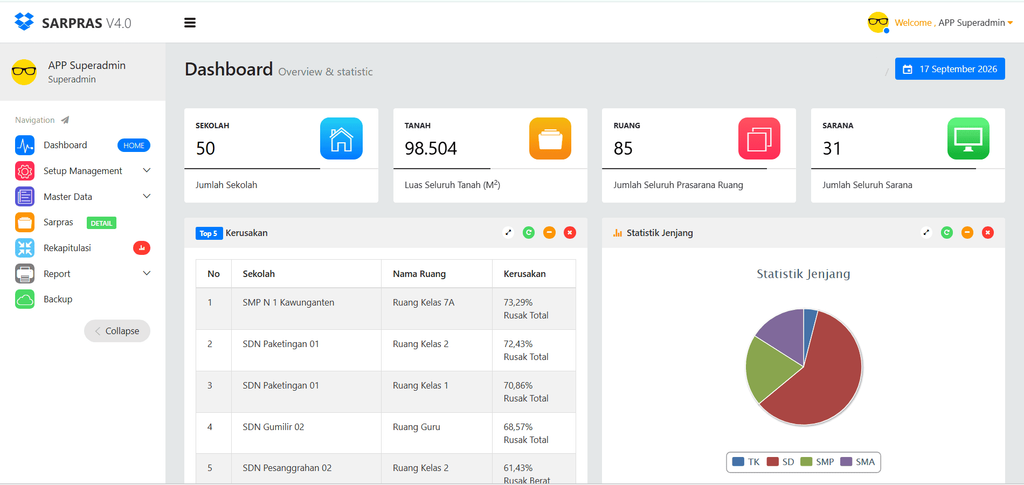This screenshot has width=1024, height=485.
Task: Select the SMP N 1 Kawunganten row
Action: point(386,309)
